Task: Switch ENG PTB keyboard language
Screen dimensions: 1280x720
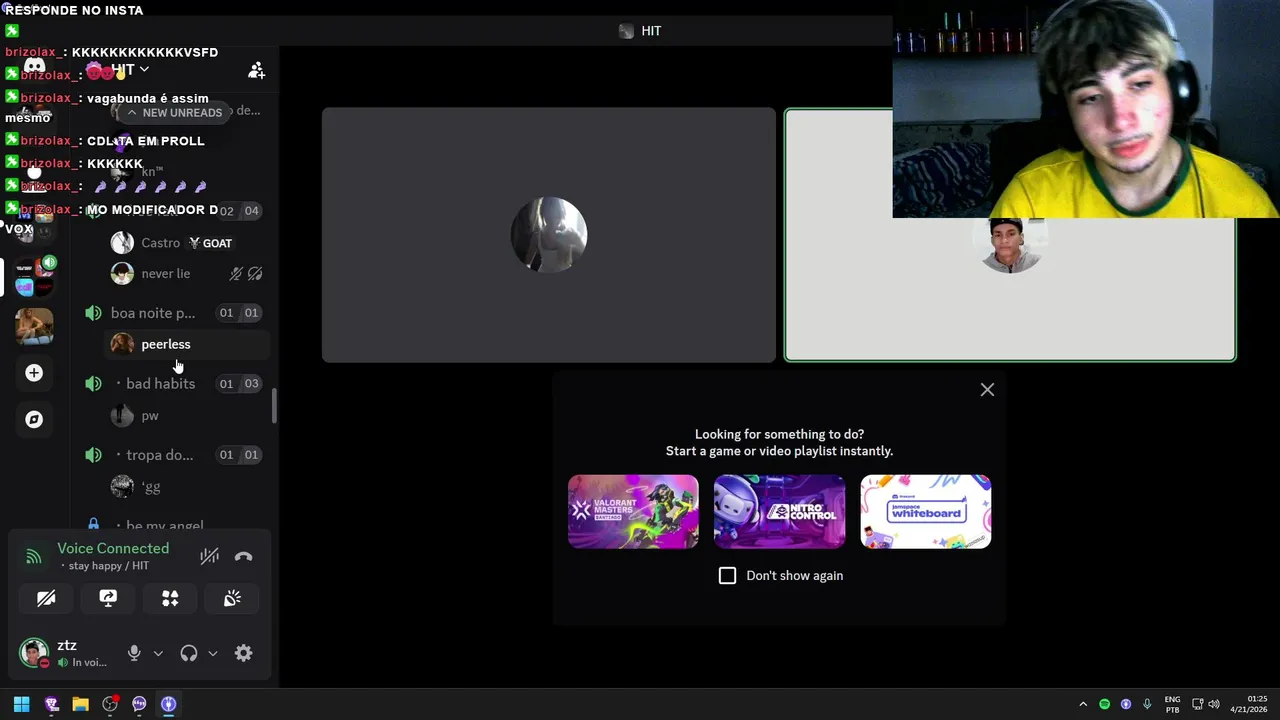Action: pos(1172,704)
